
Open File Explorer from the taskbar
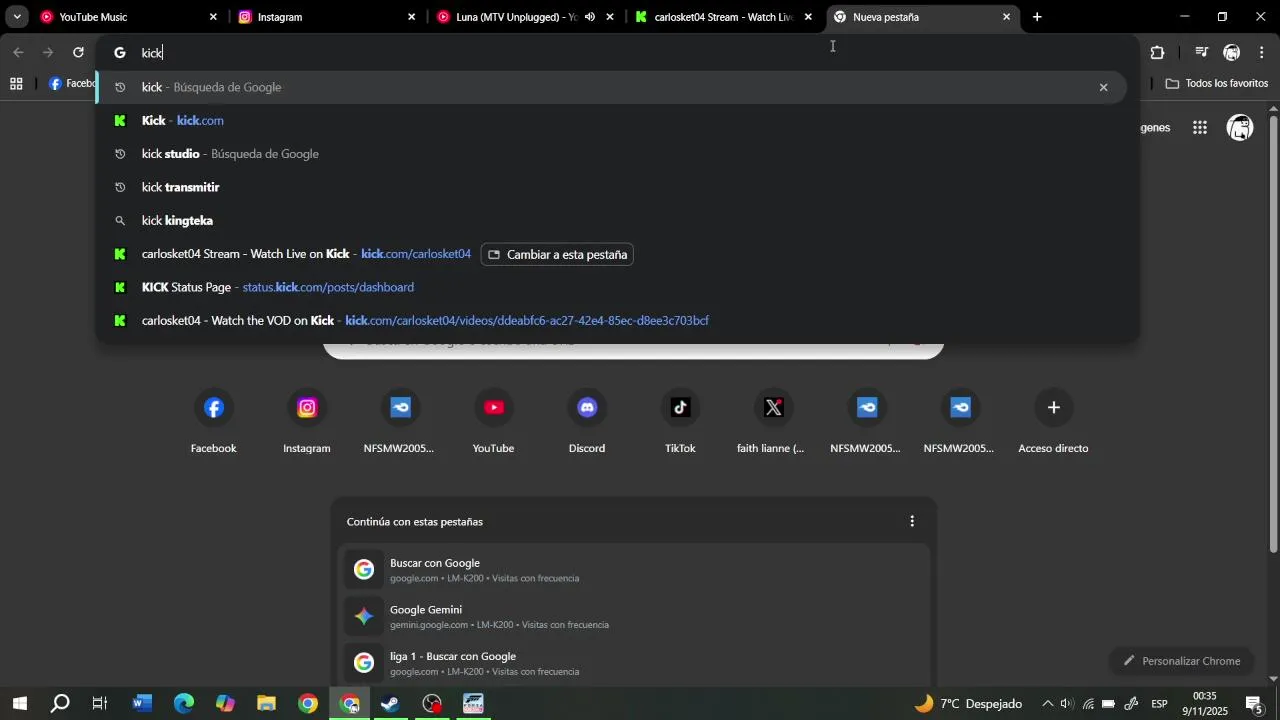266,704
